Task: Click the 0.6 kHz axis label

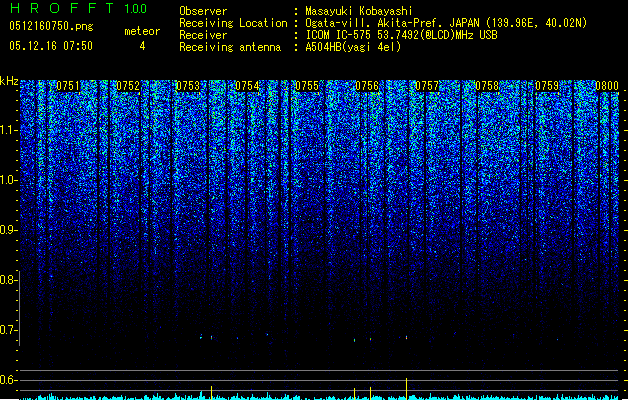Action: (8, 380)
